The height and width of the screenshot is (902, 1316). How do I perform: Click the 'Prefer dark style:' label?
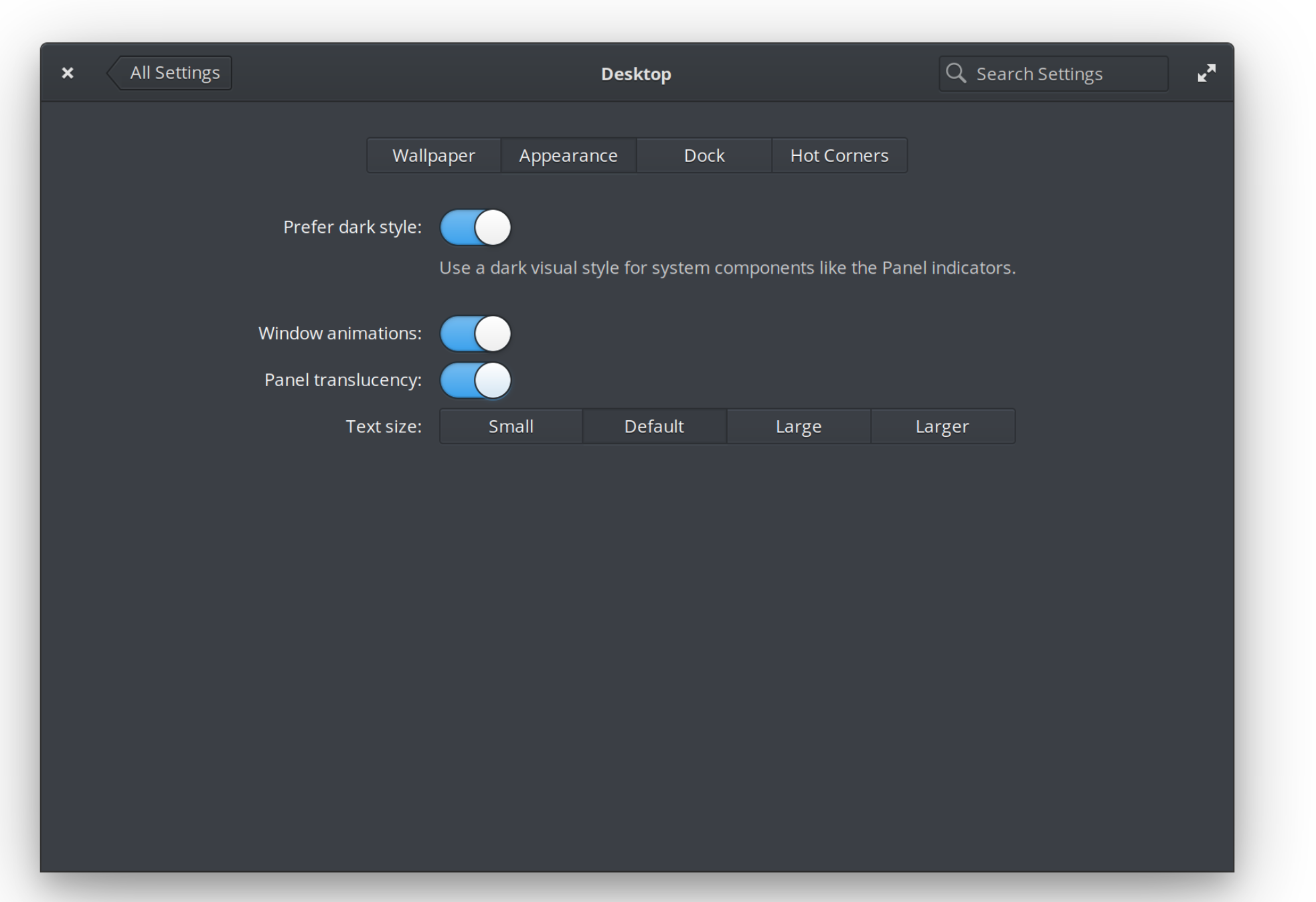352,228
